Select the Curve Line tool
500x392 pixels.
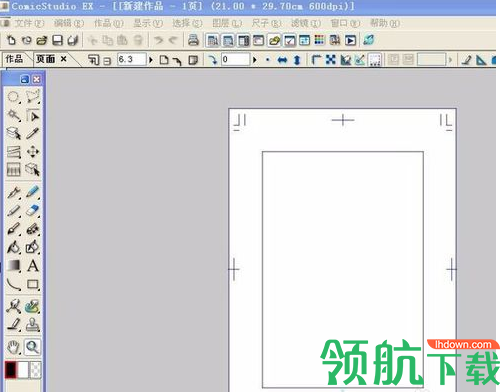tap(14, 284)
